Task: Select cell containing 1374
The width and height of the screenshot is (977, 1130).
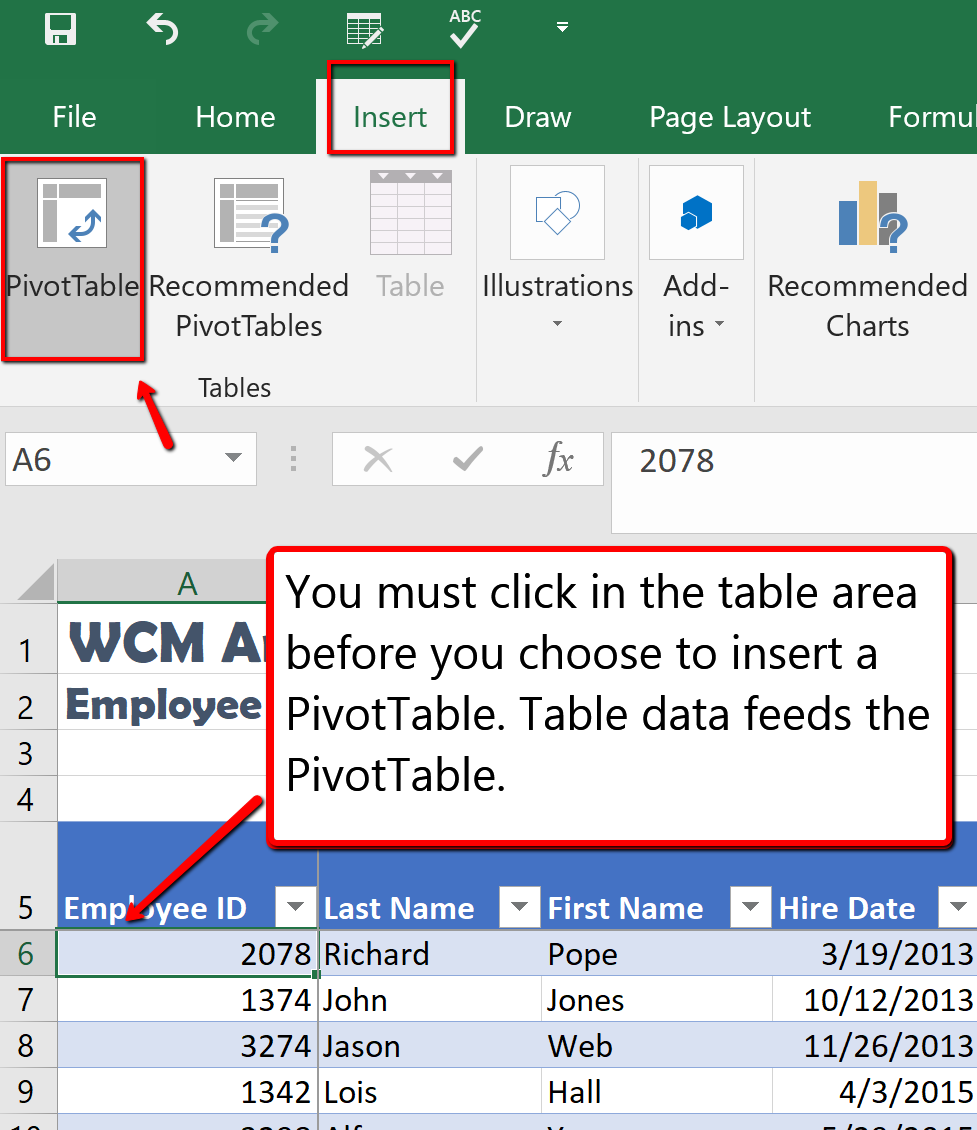Action: tap(187, 1000)
